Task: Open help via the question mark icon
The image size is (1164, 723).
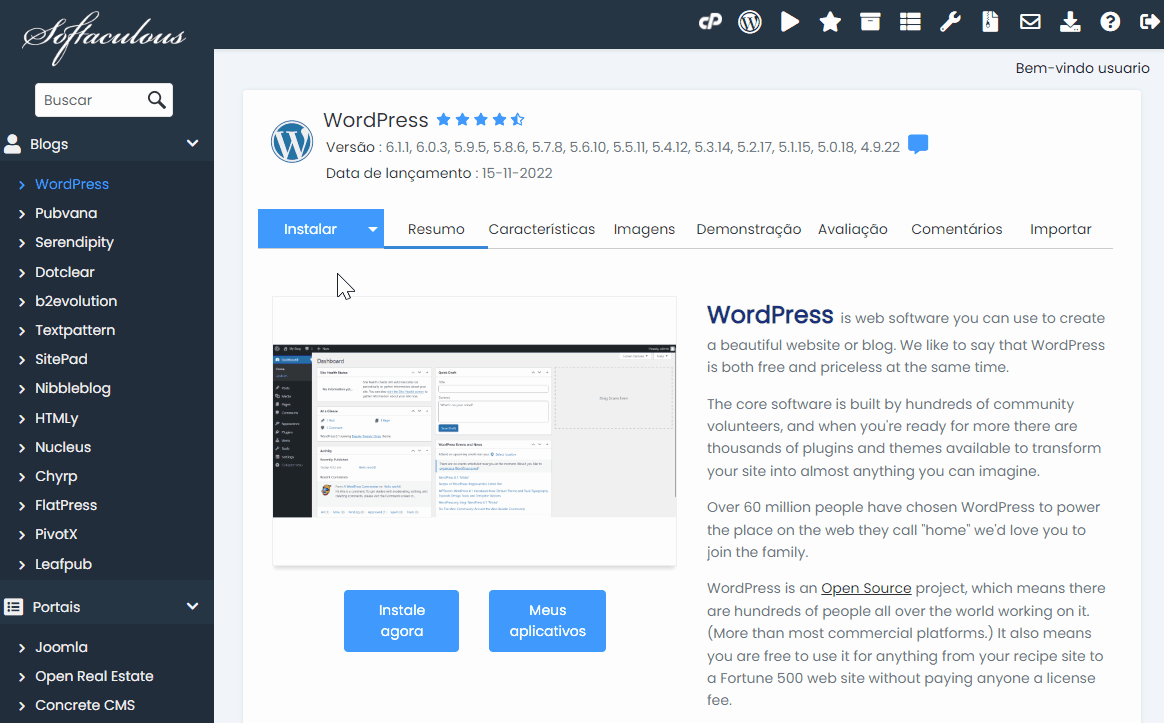Action: point(1110,22)
